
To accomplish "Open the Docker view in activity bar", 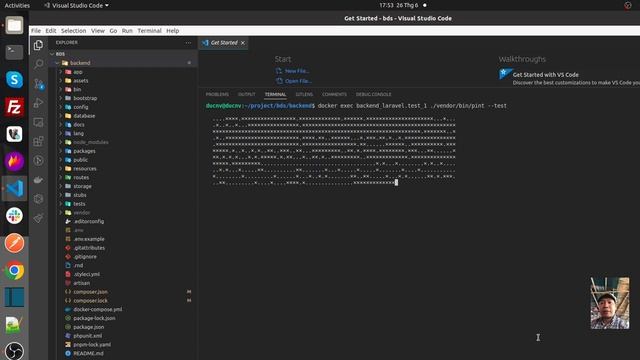I will coord(38,180).
